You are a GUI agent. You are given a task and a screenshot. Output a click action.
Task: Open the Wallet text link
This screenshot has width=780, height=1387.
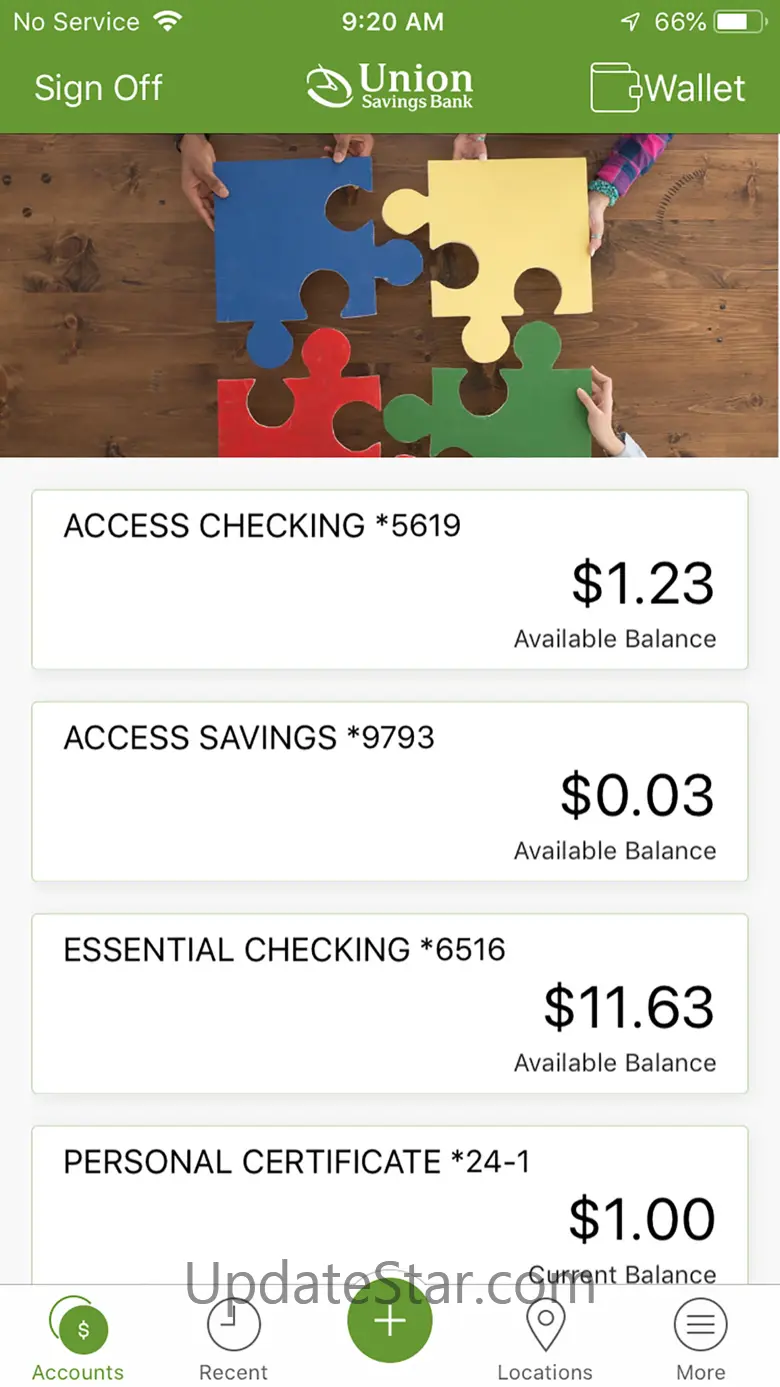(696, 88)
